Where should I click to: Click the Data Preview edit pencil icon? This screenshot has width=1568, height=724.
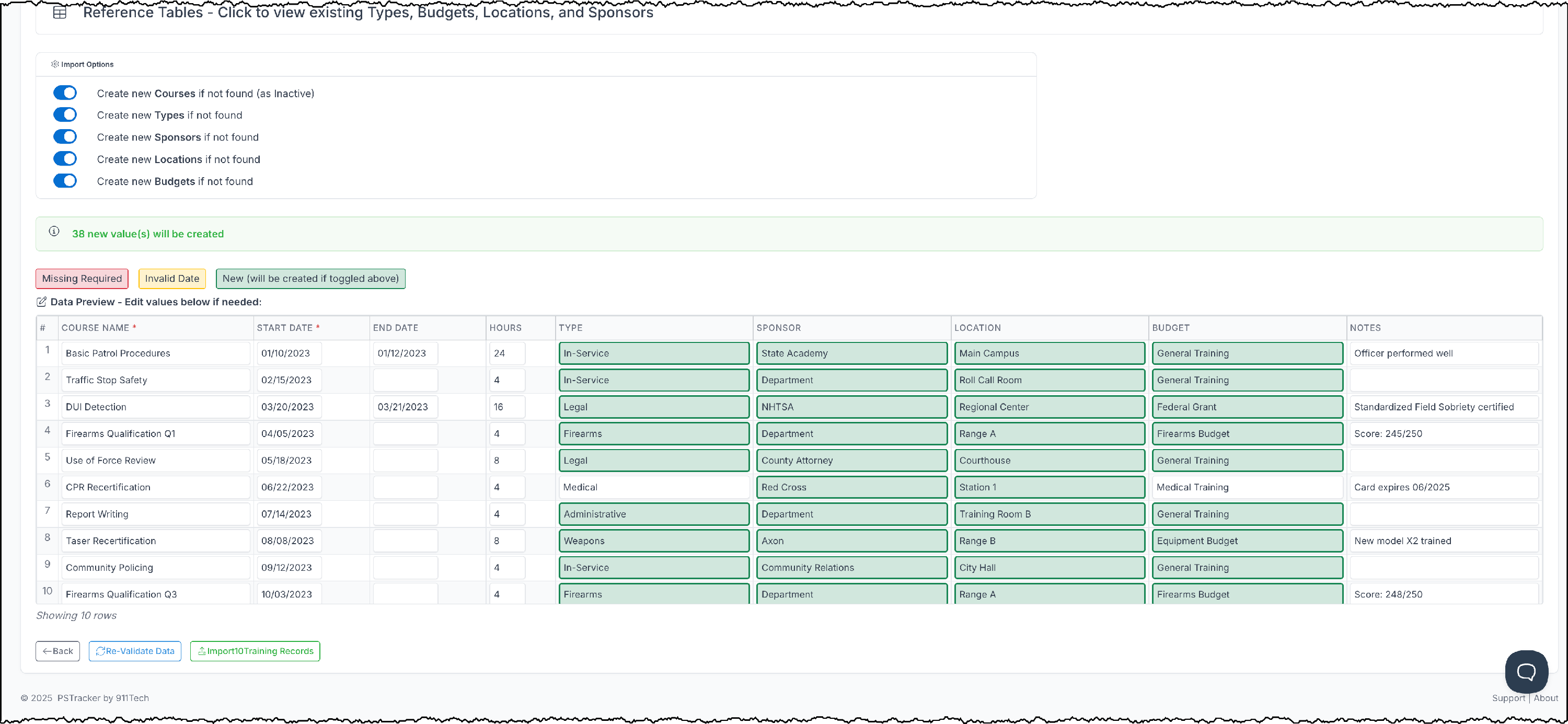(41, 302)
